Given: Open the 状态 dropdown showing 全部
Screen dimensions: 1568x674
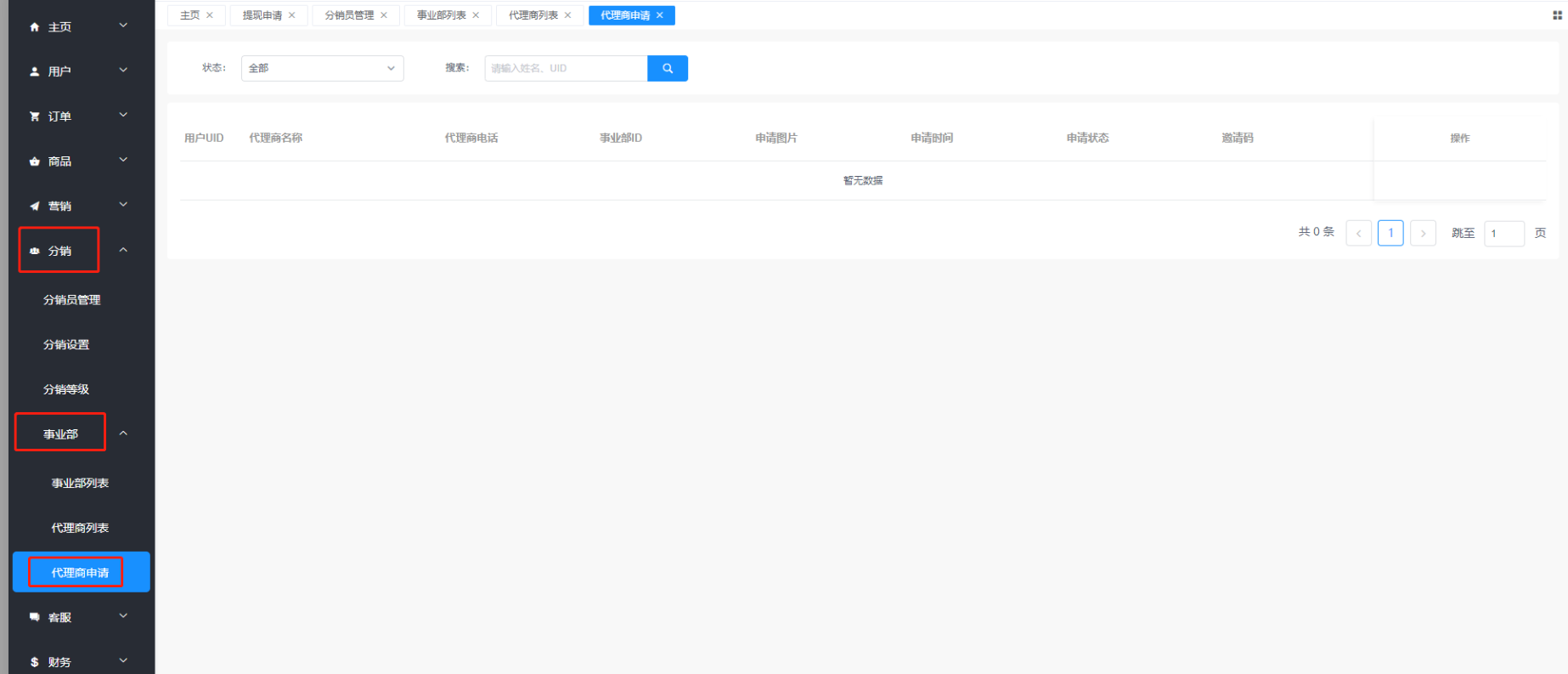Looking at the screenshot, I should click(322, 68).
